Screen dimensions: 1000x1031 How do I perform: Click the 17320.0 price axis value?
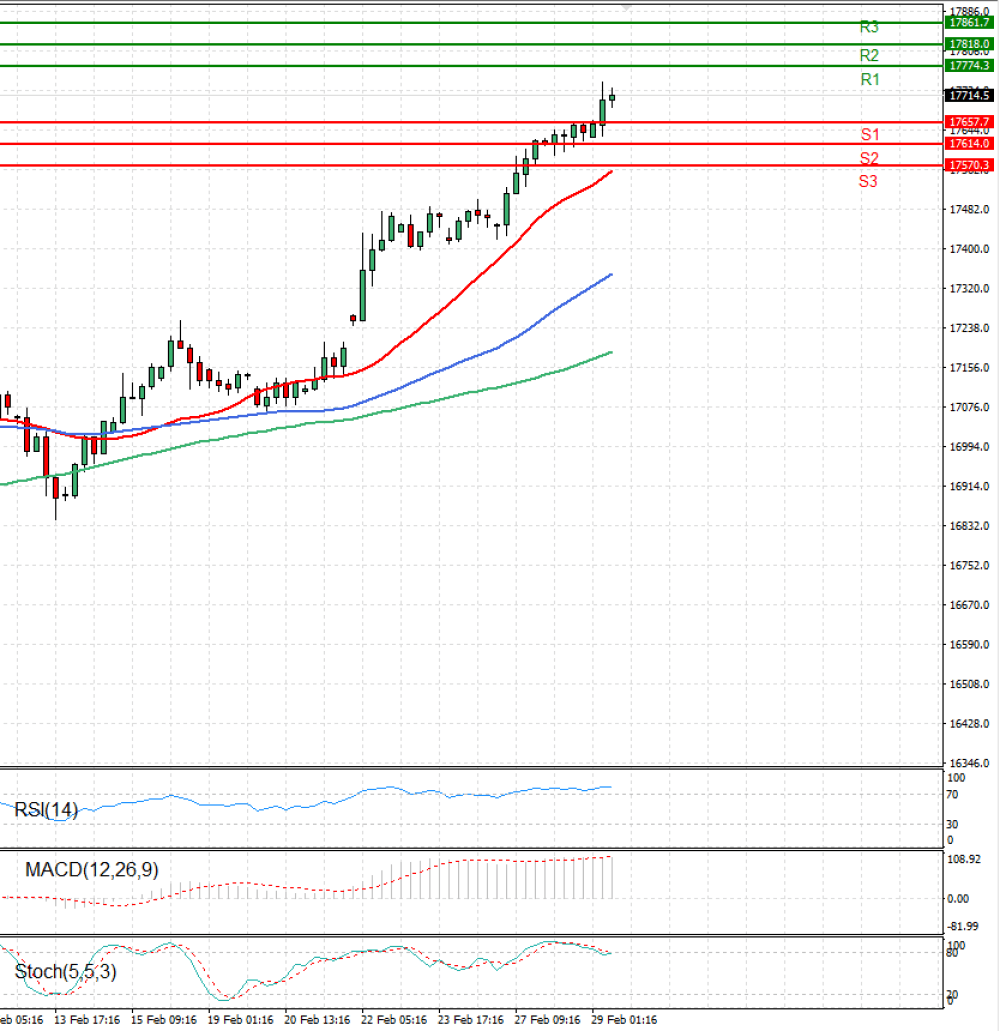pyautogui.click(x=969, y=289)
